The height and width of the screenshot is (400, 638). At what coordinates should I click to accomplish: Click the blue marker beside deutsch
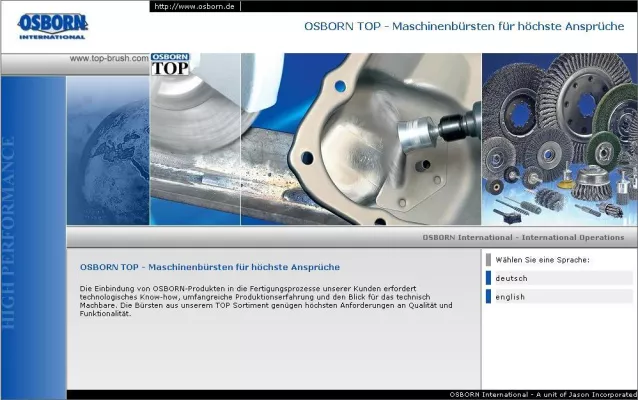[x=488, y=278]
